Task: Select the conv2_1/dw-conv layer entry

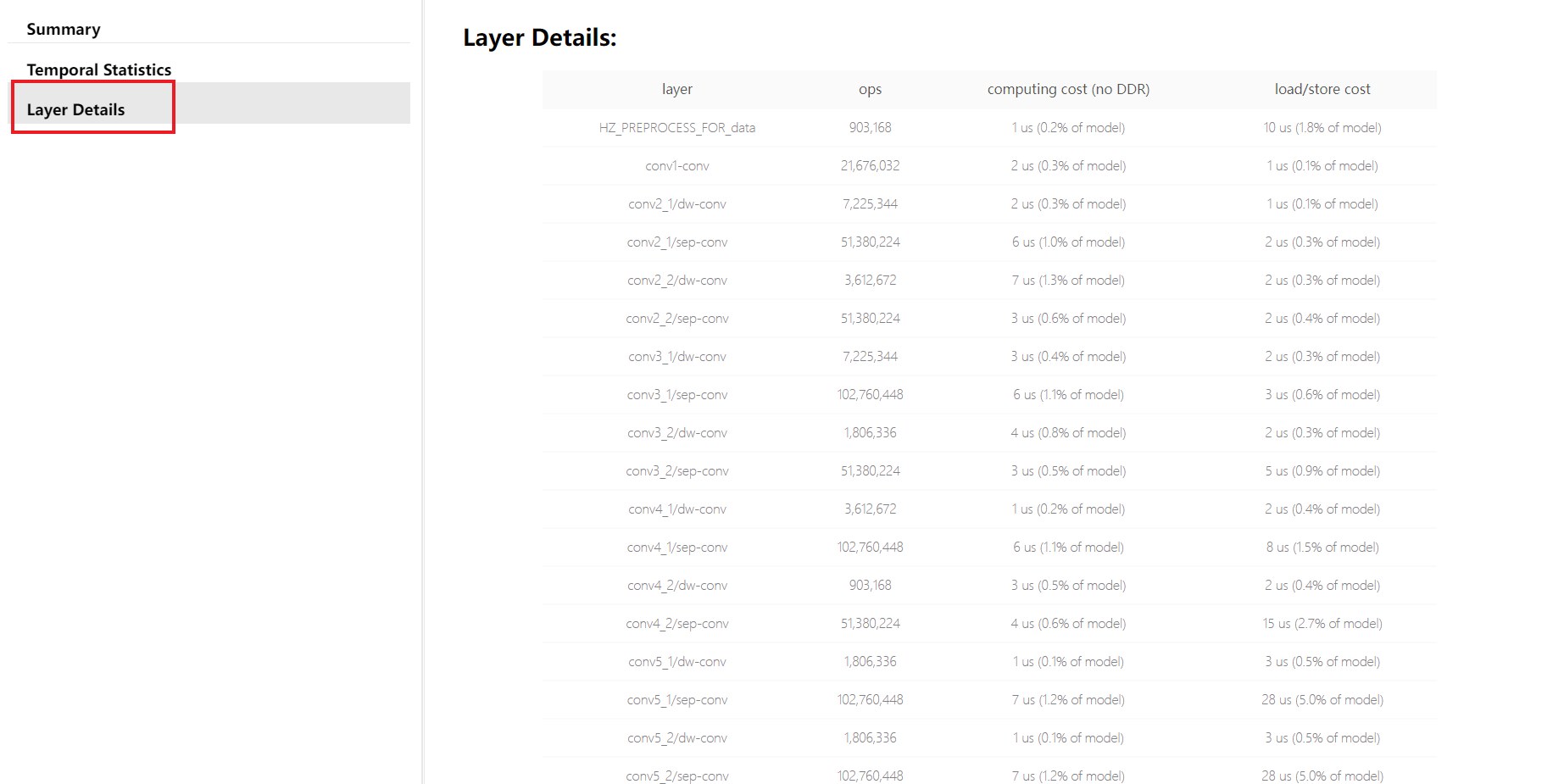Action: click(x=676, y=204)
